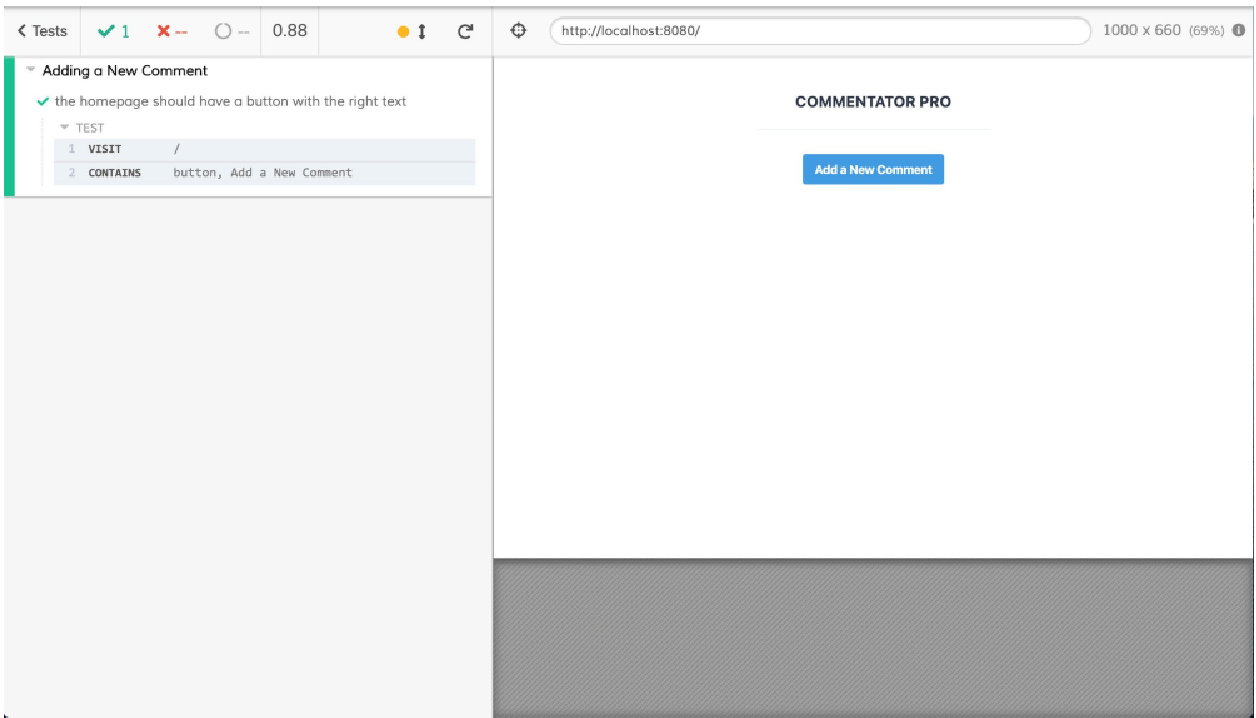Screen dimensions: 1256x718
Task: Click the COMMENTATOR PRO heading
Action: pyautogui.click(x=873, y=102)
